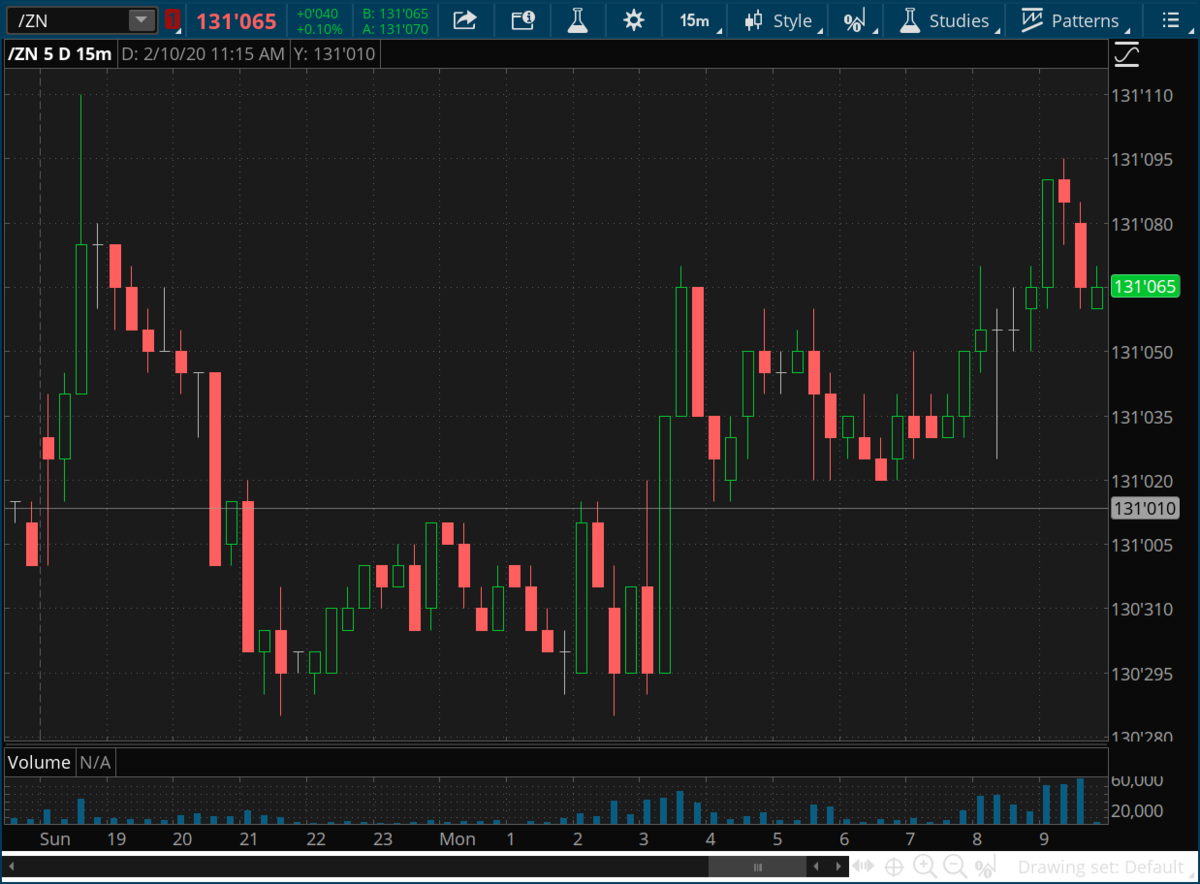This screenshot has width=1200, height=884.
Task: Click the +0'040 net change value
Action: (x=318, y=13)
